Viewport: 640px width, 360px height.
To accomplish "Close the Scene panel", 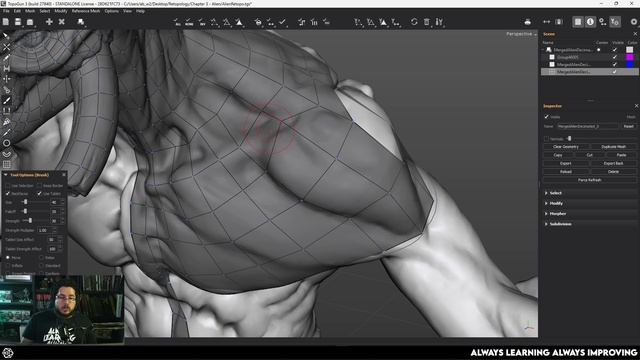I will click(x=635, y=34).
